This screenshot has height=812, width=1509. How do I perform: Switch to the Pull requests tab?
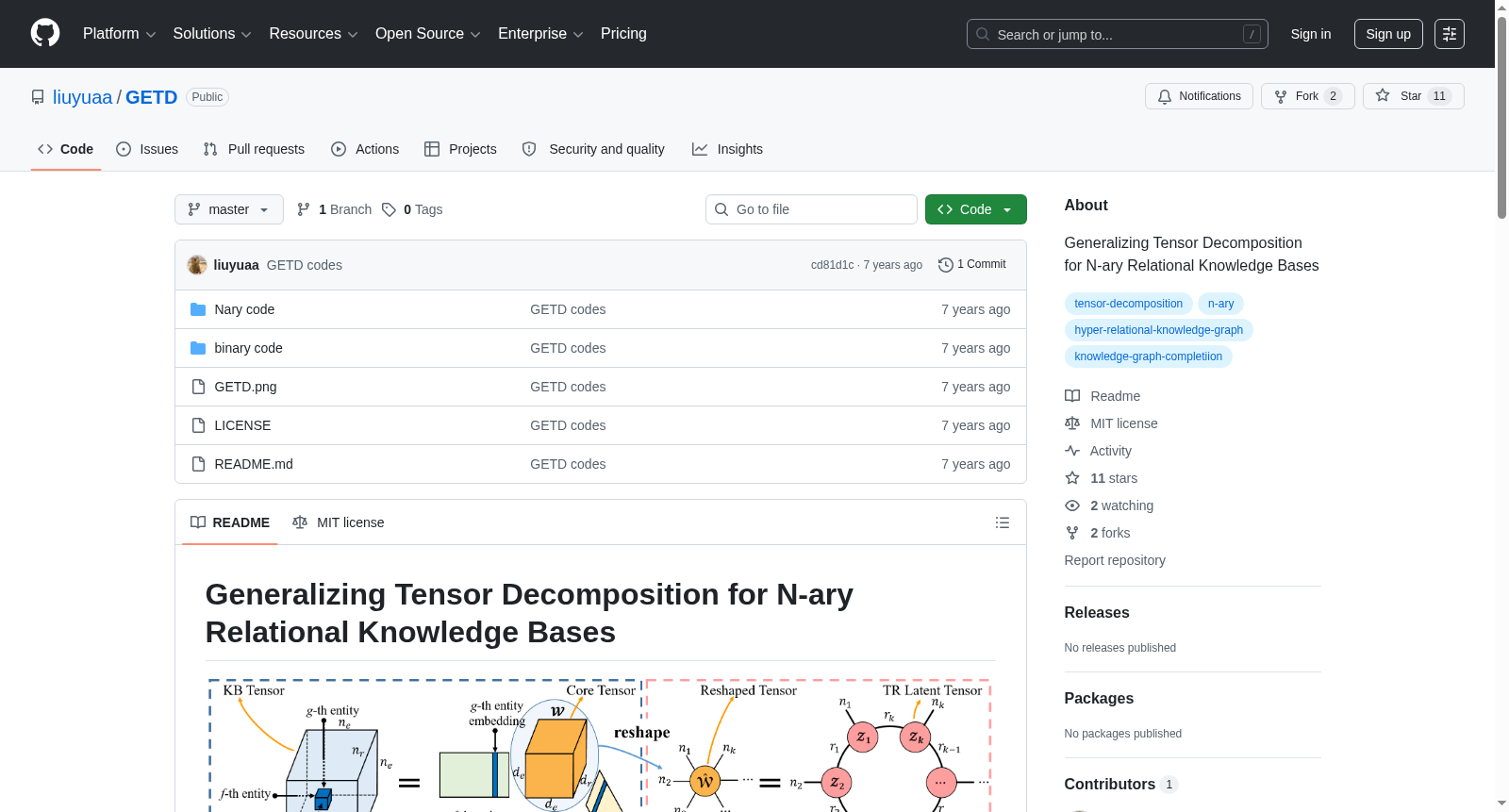click(x=254, y=149)
